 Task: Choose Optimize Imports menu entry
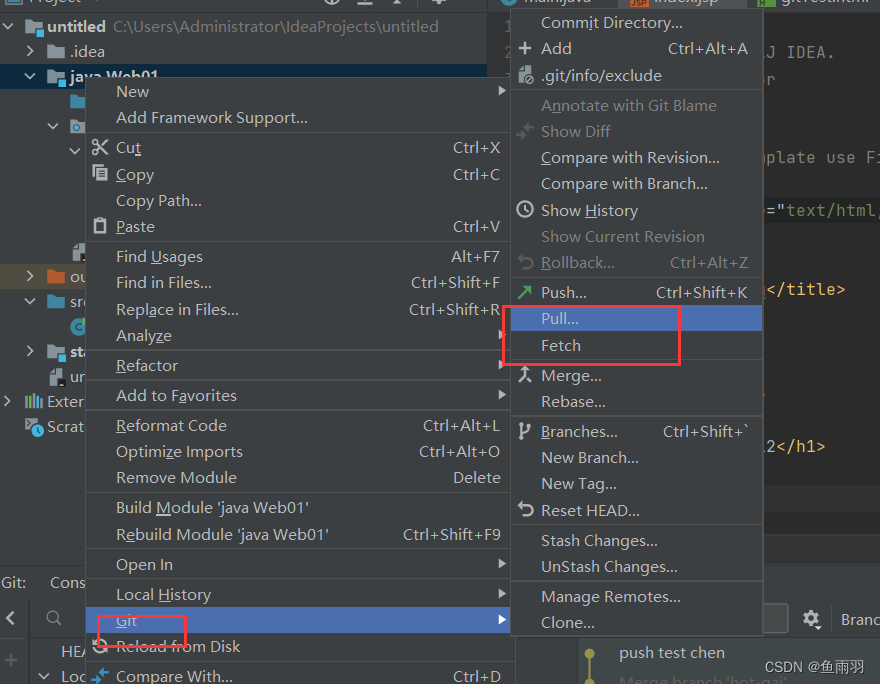(x=297, y=452)
